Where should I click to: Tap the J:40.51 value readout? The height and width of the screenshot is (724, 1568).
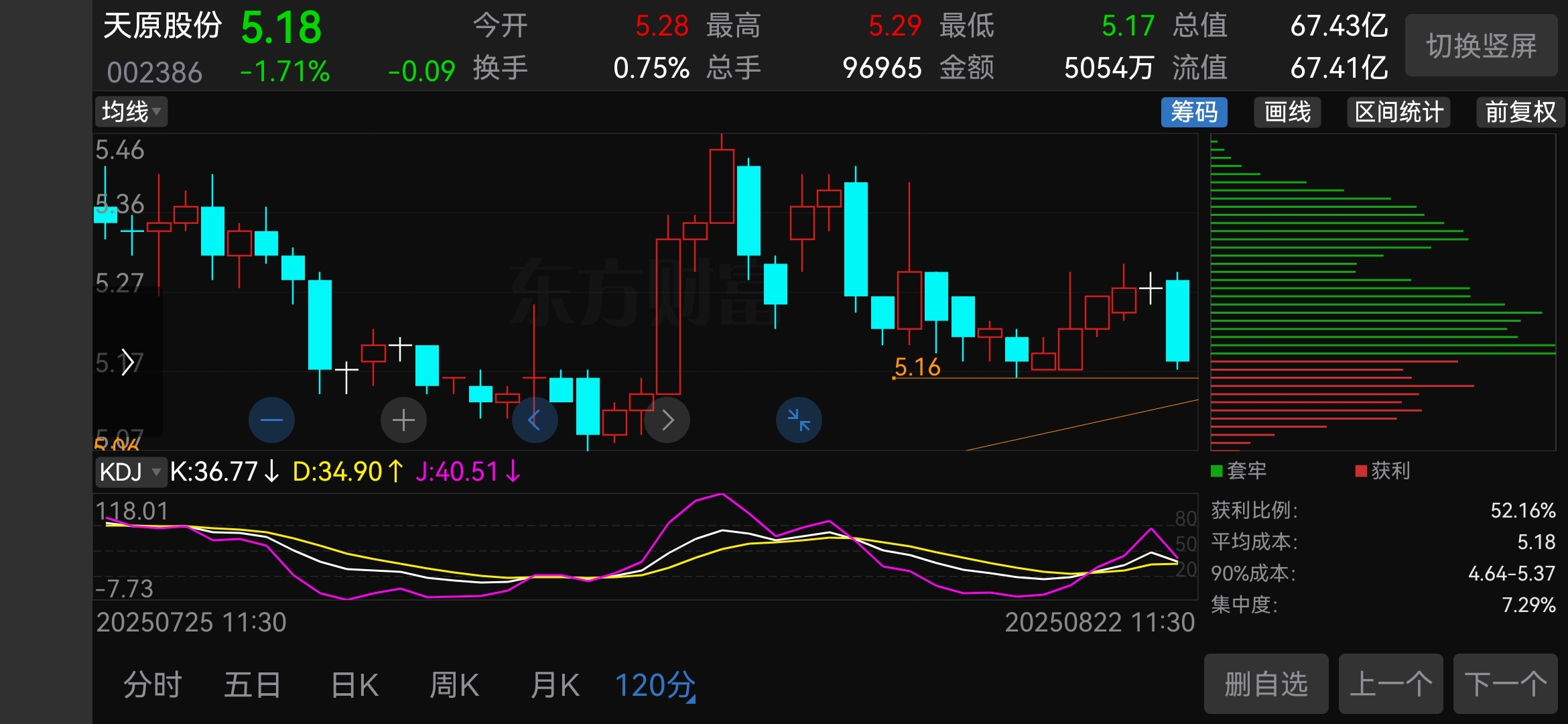[468, 472]
